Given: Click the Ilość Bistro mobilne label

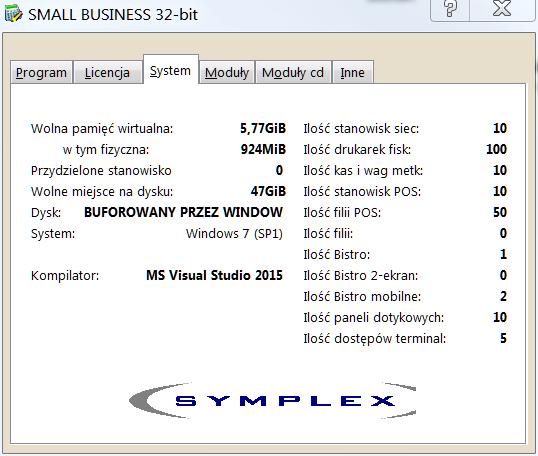Looking at the screenshot, I should pos(362,296).
